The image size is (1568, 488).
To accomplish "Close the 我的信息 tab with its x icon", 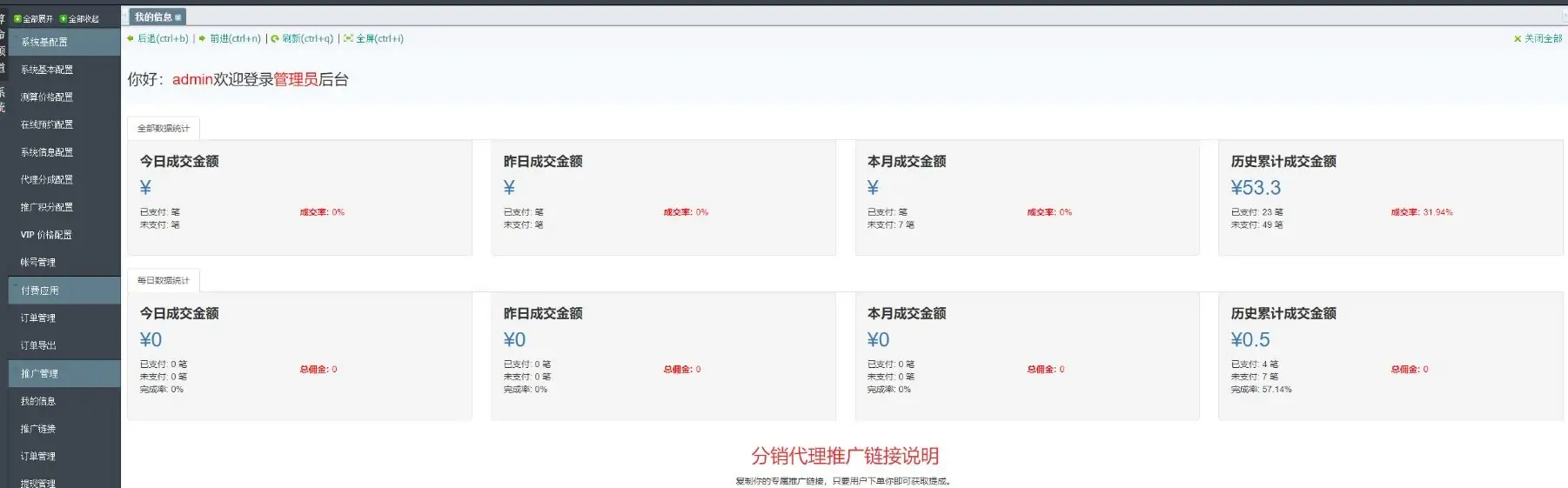I will 178,17.
